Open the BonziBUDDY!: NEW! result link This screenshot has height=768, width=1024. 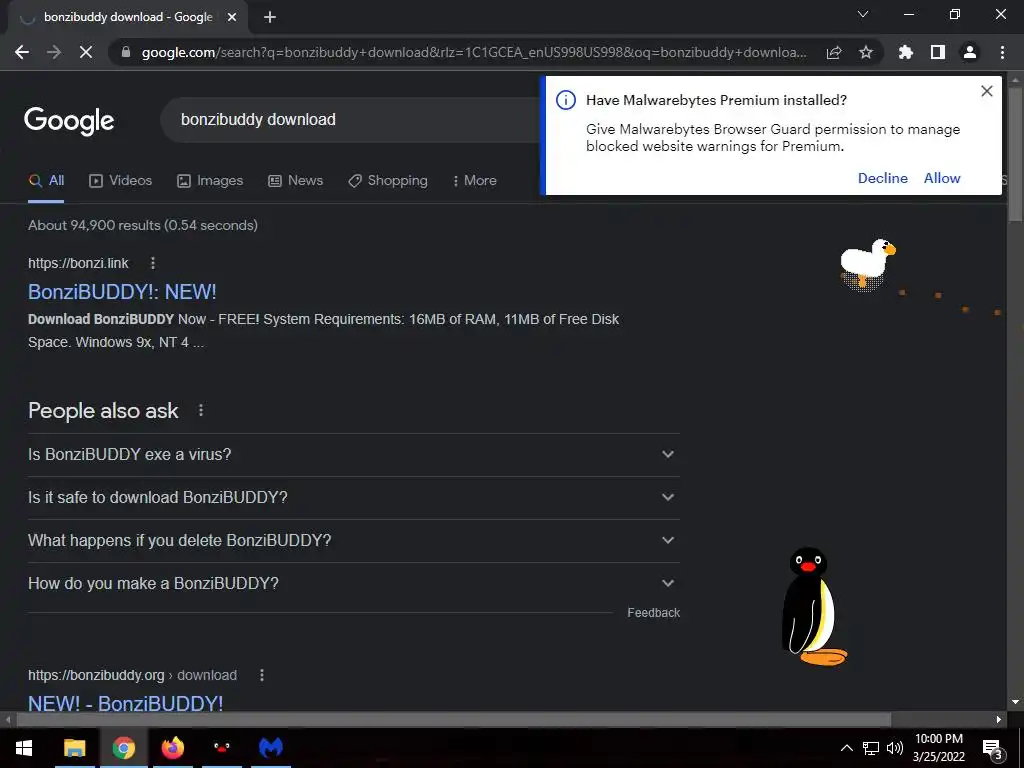coord(122,291)
